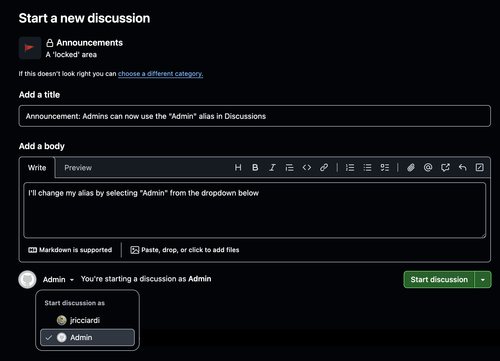The image size is (500, 361).
Task: Apply italic formatting in the editor toolbar
Action: [272, 167]
